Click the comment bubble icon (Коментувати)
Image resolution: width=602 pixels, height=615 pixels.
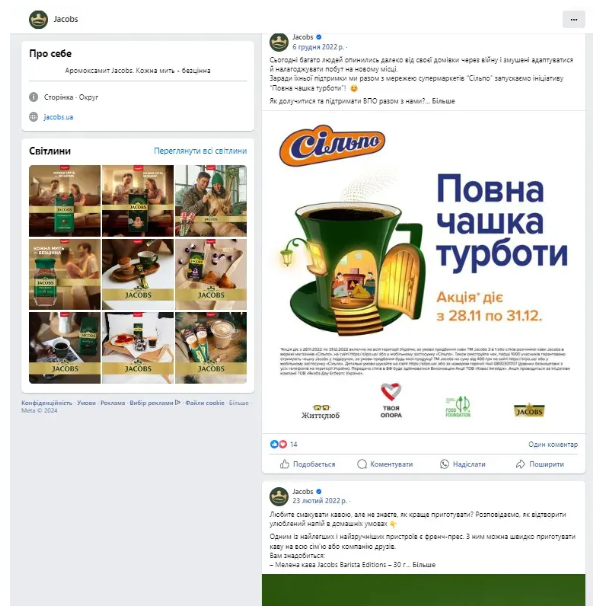362,464
